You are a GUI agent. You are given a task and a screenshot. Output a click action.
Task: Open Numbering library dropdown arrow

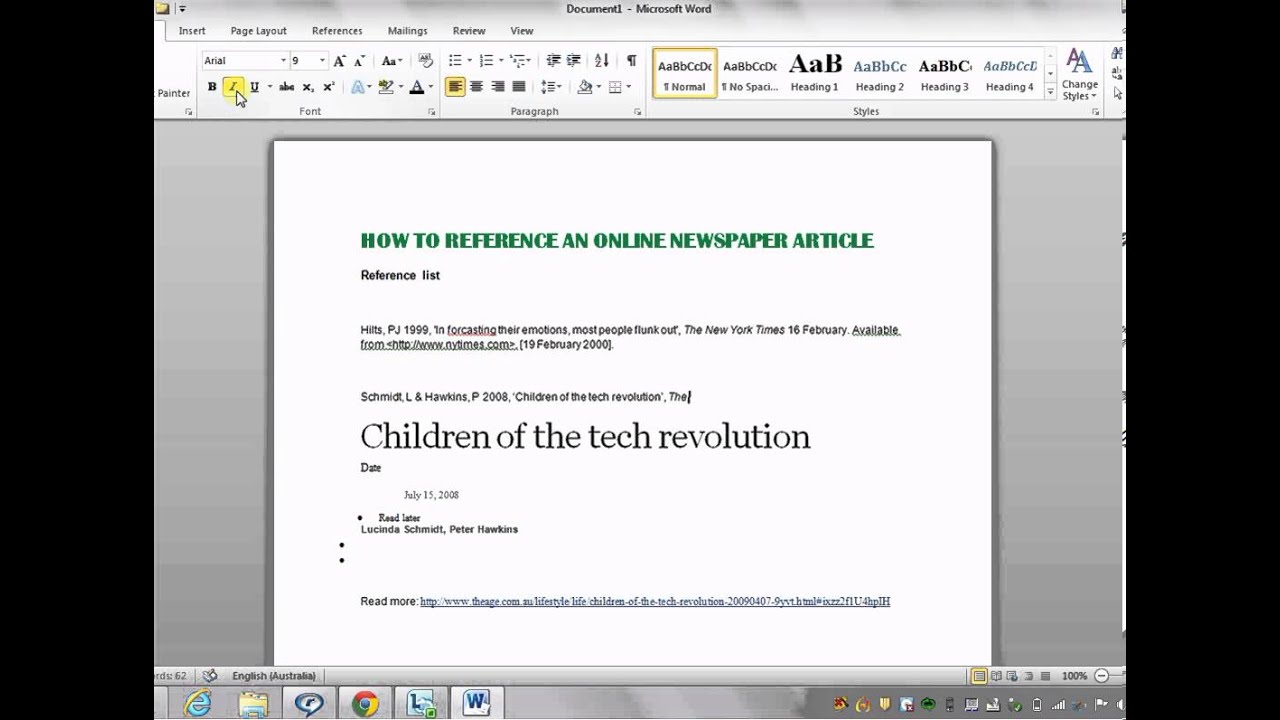[x=500, y=60]
